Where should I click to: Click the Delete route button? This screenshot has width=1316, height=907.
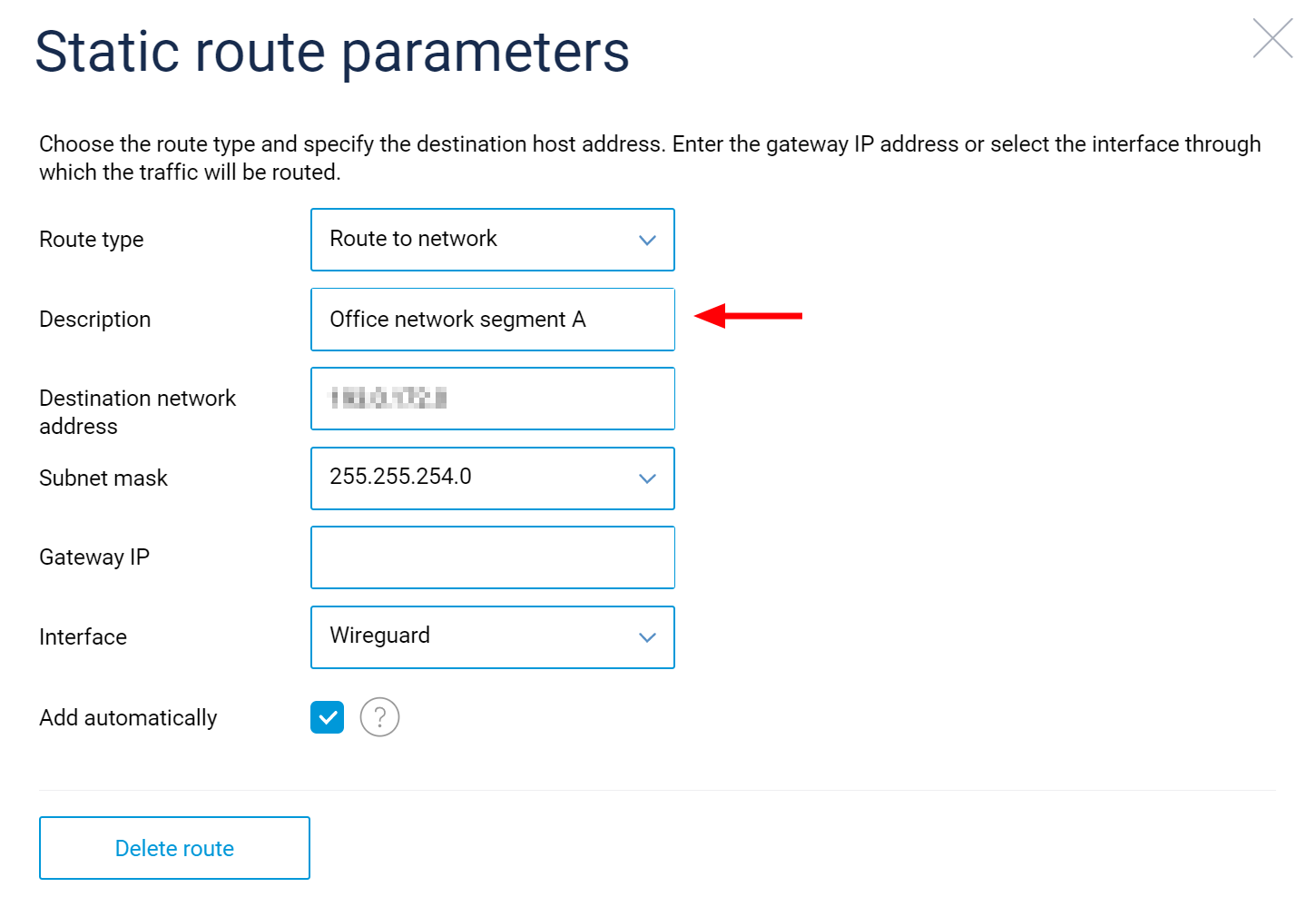point(174,848)
